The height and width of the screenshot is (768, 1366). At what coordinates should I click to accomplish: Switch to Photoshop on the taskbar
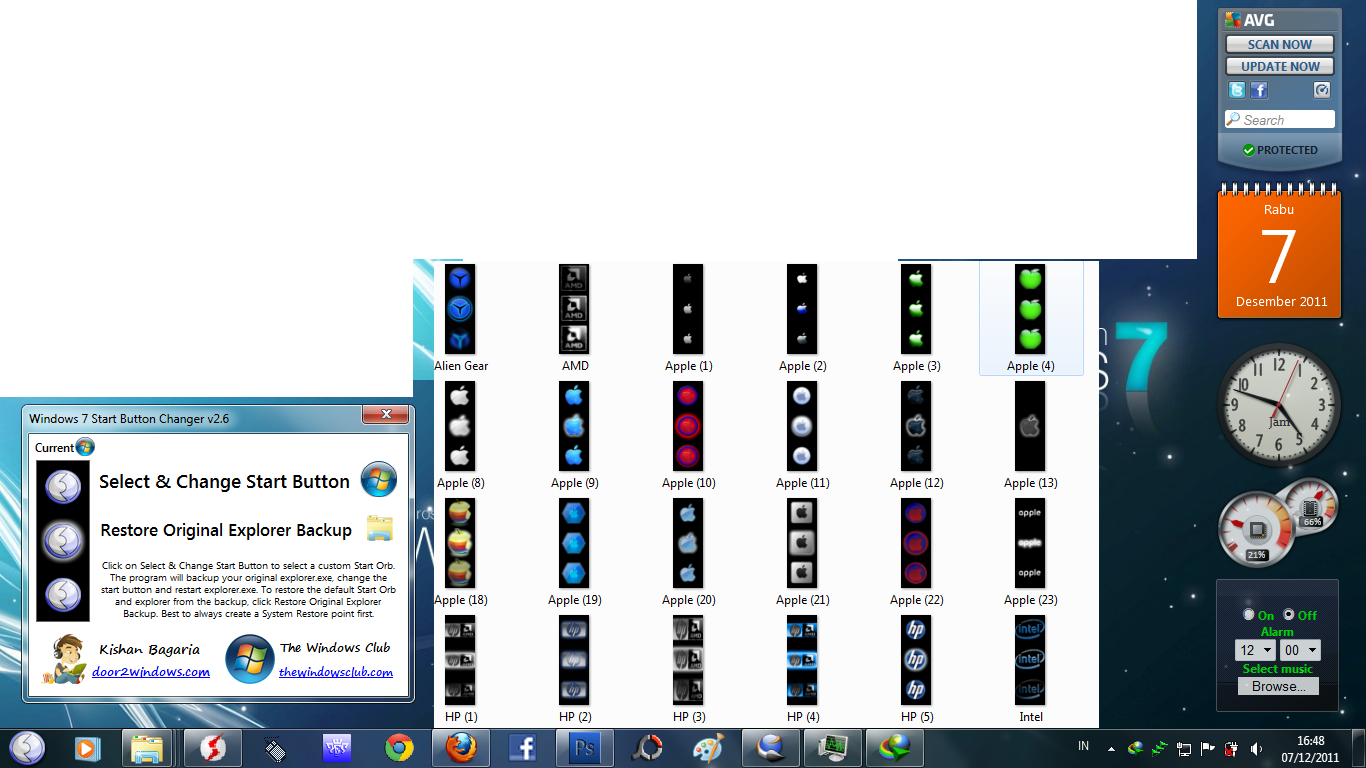tap(585, 748)
